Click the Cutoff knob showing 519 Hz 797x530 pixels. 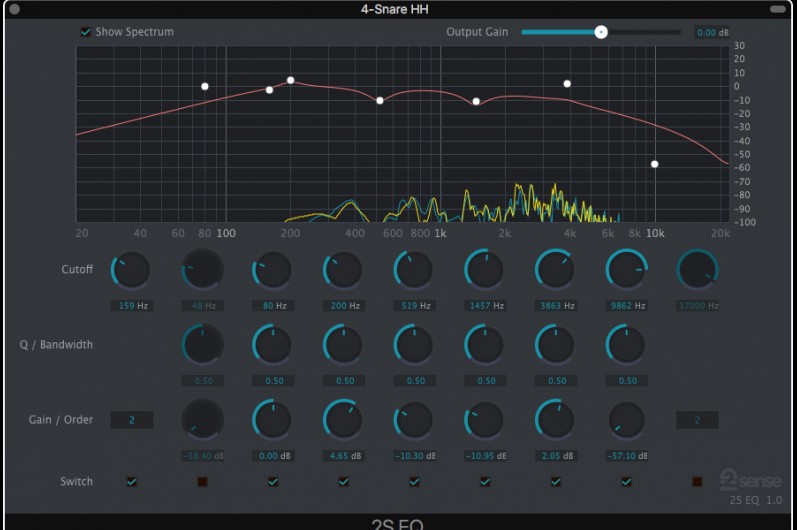coord(414,271)
